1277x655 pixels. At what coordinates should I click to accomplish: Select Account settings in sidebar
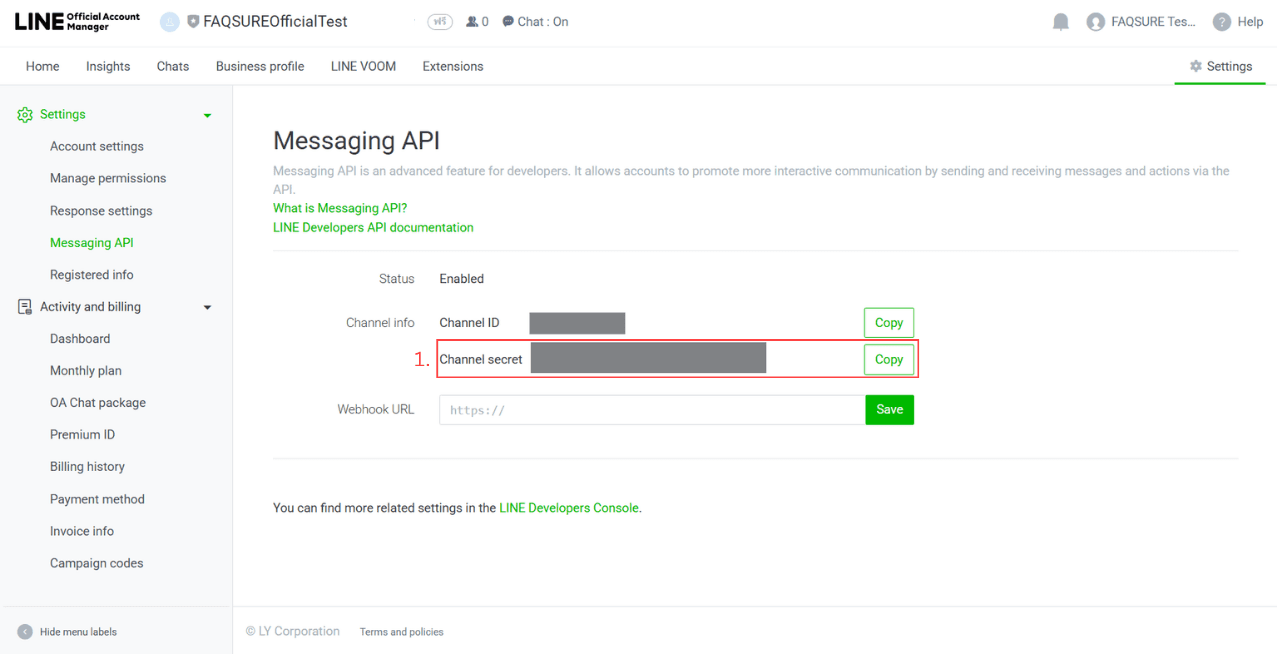pyautogui.click(x=97, y=146)
